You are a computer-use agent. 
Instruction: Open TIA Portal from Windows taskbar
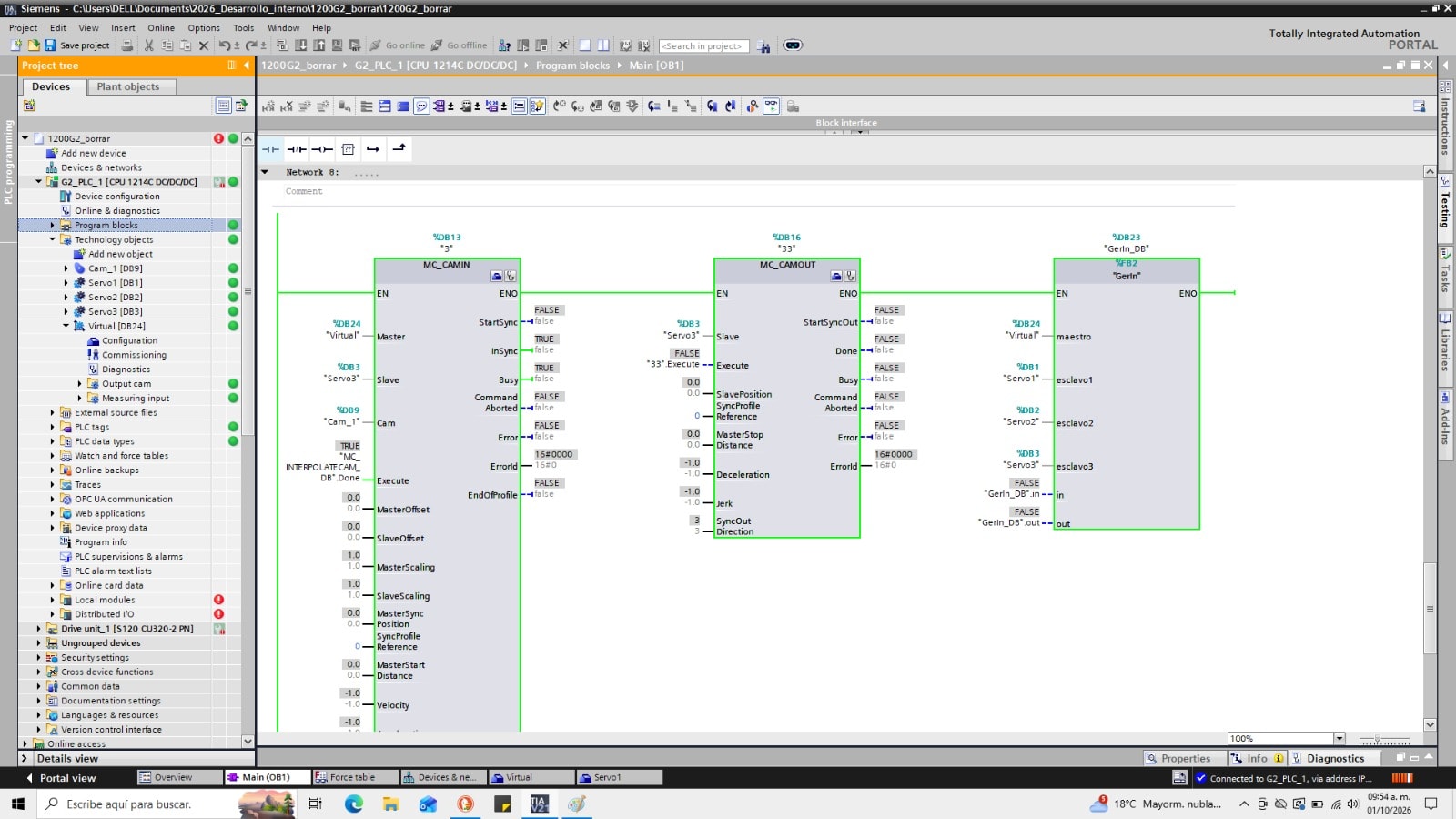pos(540,804)
